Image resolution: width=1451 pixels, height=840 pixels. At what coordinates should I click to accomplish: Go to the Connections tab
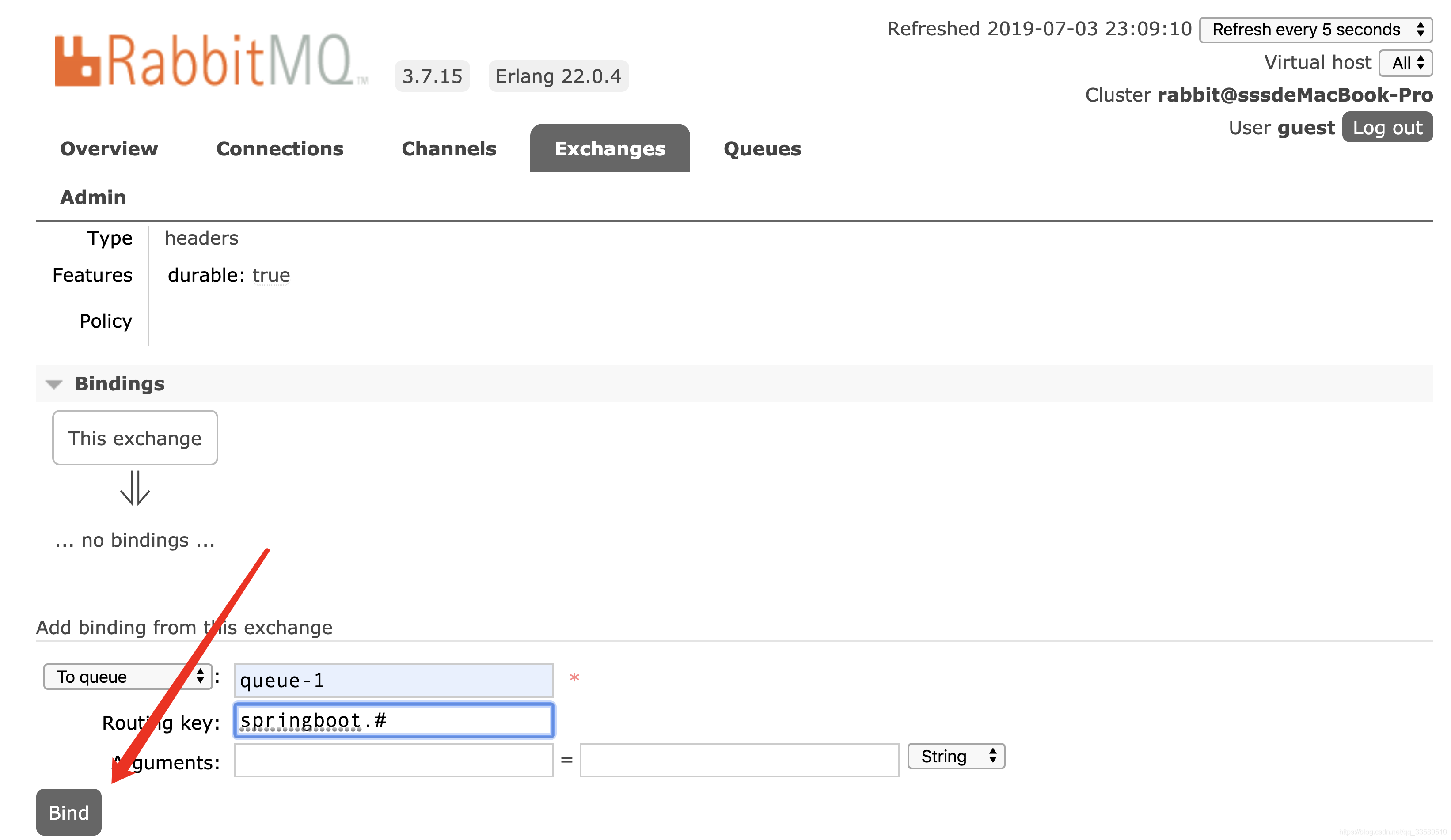point(280,149)
